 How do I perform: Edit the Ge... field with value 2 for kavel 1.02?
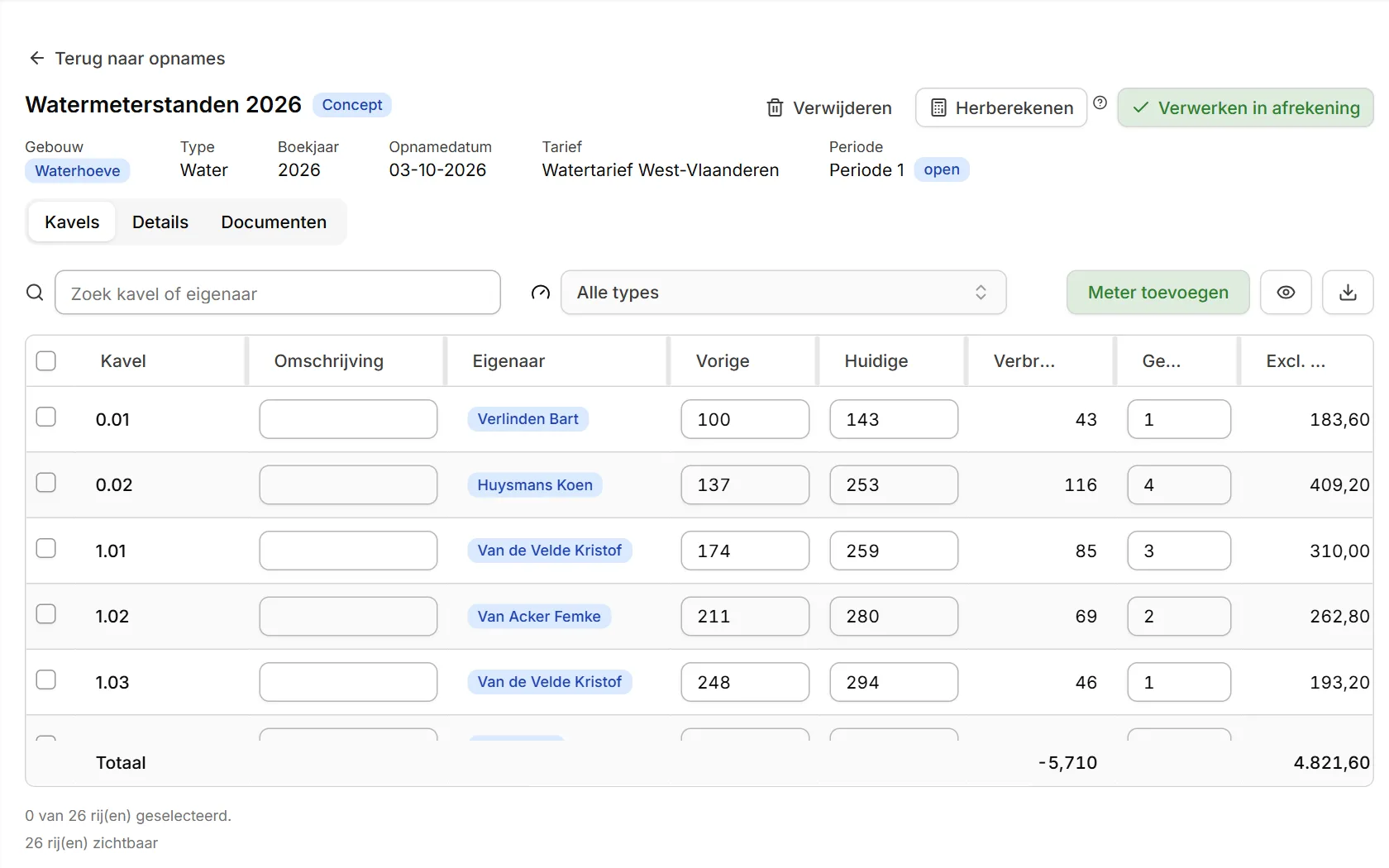coord(1179,617)
